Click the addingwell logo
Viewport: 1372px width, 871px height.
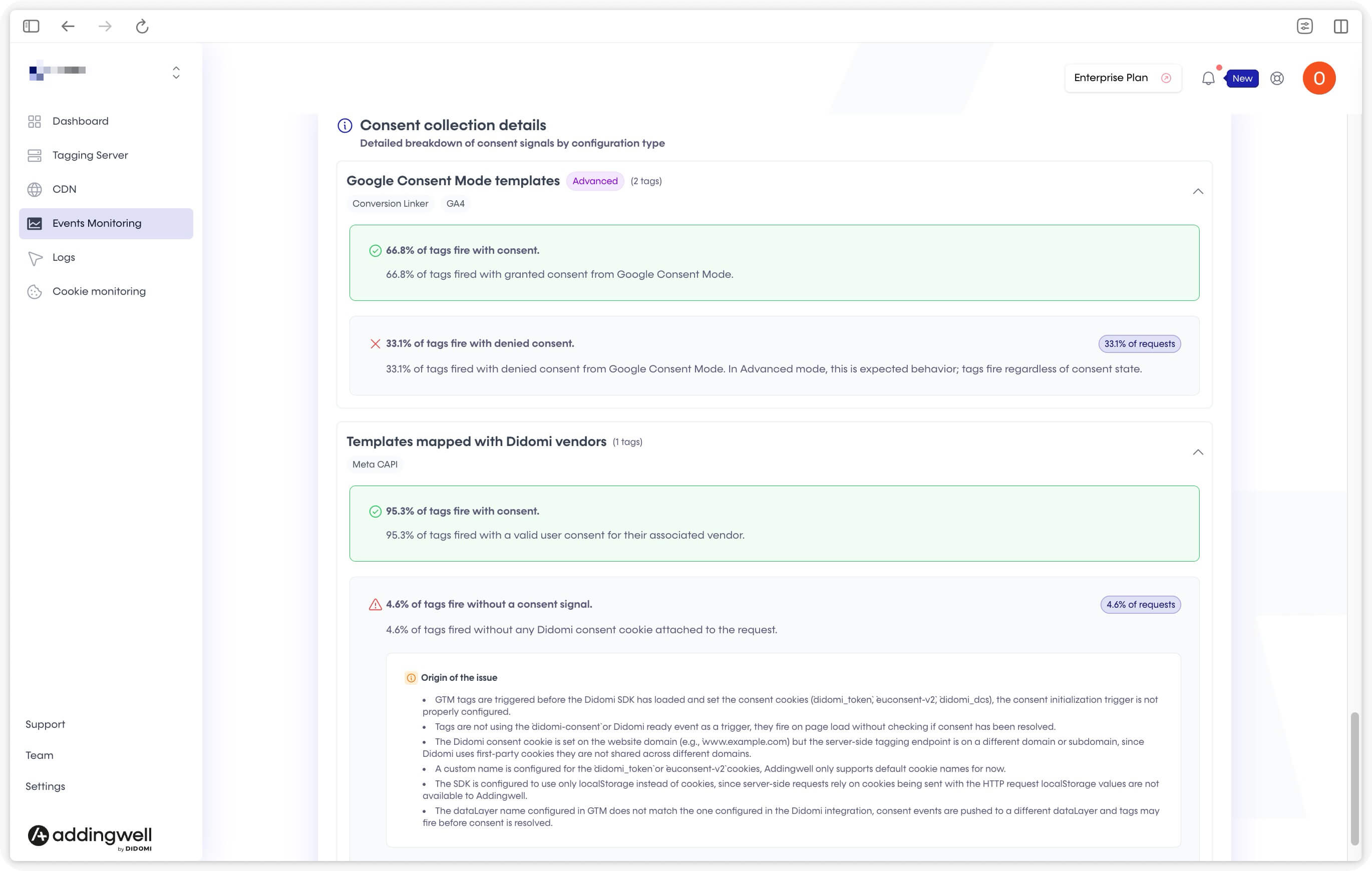pyautogui.click(x=90, y=838)
